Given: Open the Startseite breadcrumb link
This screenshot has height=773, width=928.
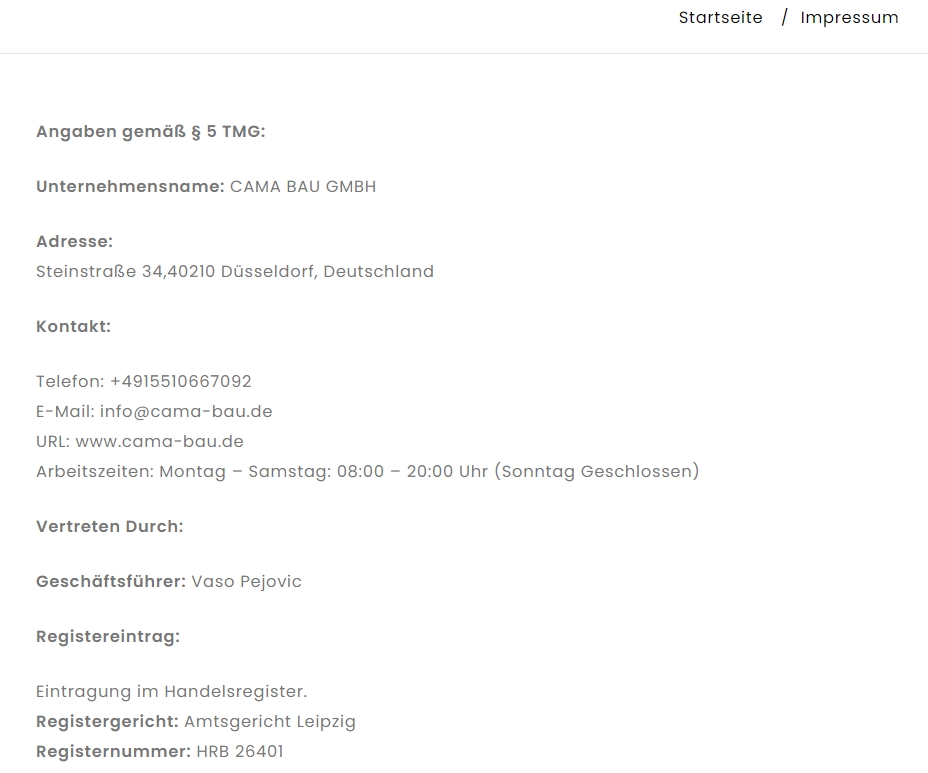Looking at the screenshot, I should coord(720,18).
